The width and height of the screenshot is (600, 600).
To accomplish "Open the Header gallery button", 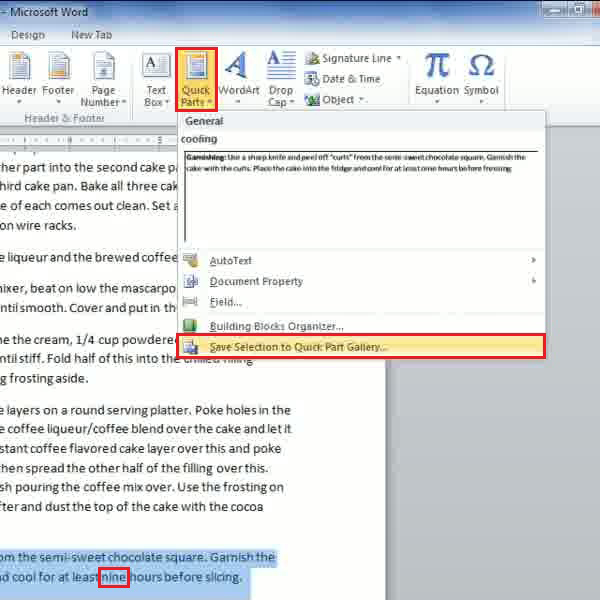I will pyautogui.click(x=19, y=78).
